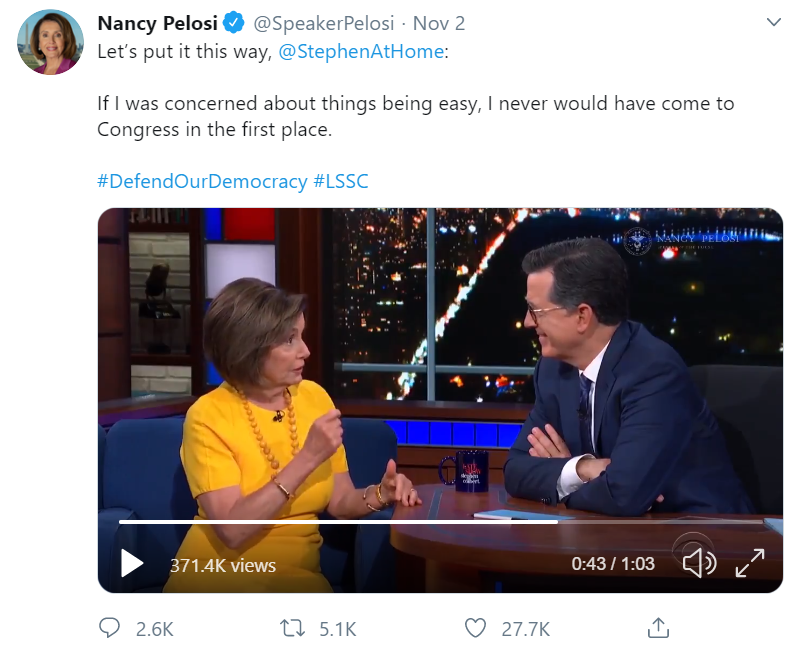Click the 371.4K views count
The image size is (799, 650).
click(222, 565)
